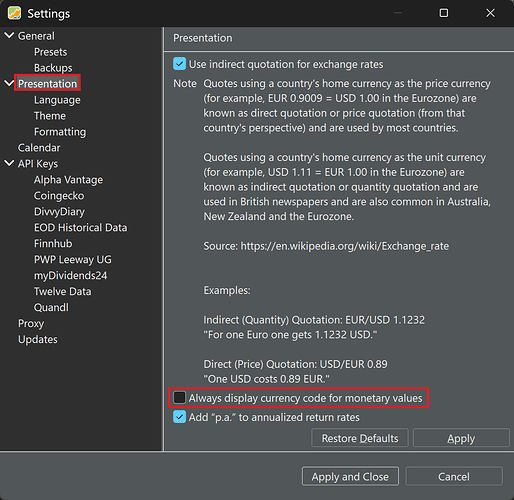Open Alpha Vantage API key settings
The image size is (514, 500).
click(68, 180)
